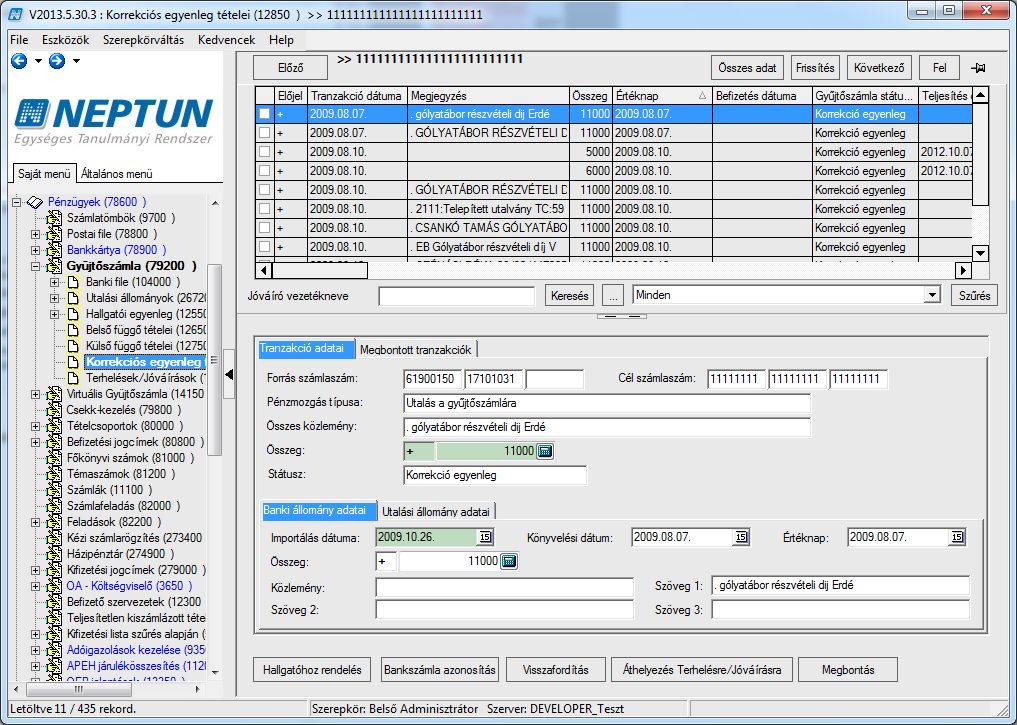Image resolution: width=1017 pixels, height=725 pixels.
Task: Open the Szerepkörváltás menu
Action: pos(143,40)
